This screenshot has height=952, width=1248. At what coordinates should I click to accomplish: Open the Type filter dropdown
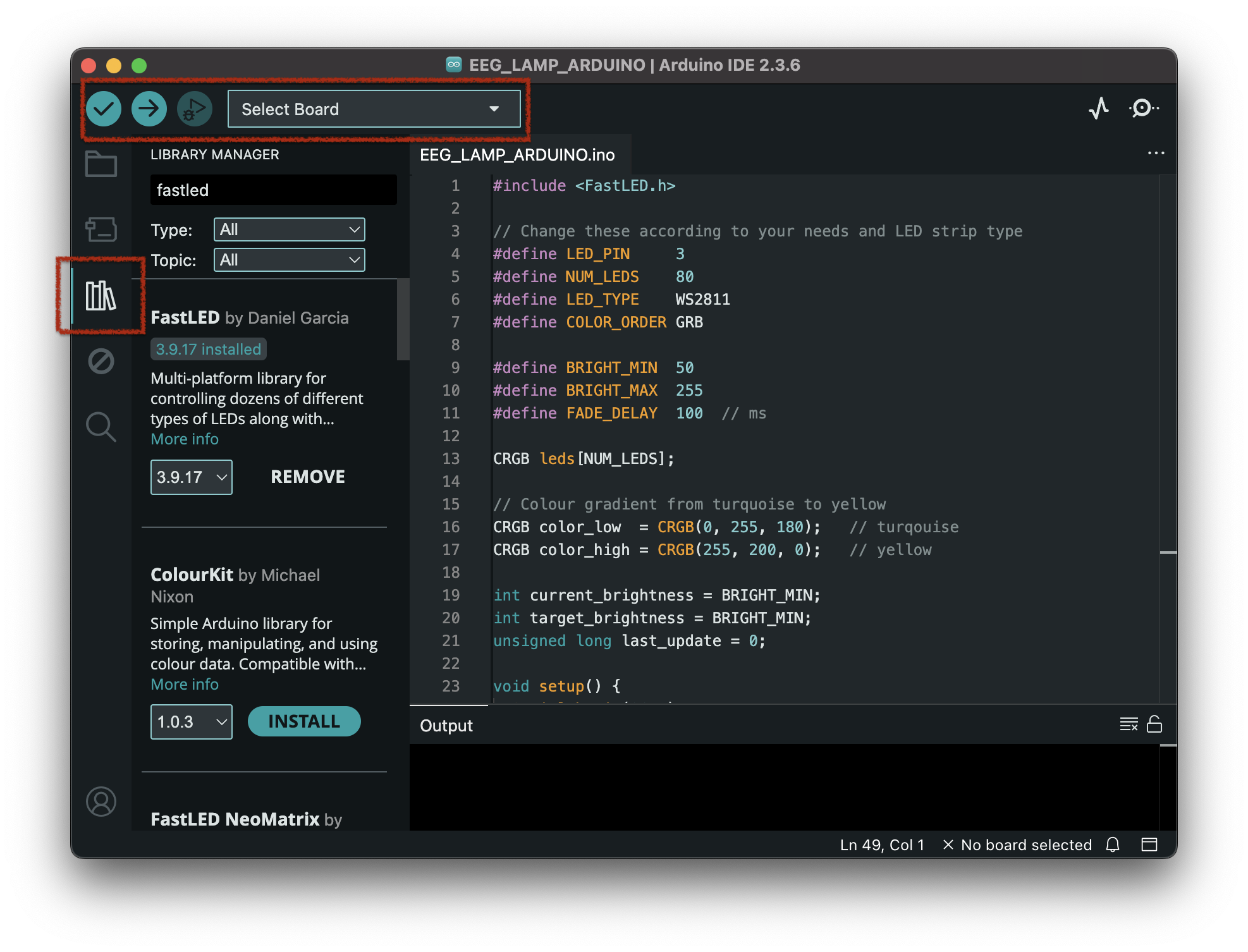[x=290, y=229]
